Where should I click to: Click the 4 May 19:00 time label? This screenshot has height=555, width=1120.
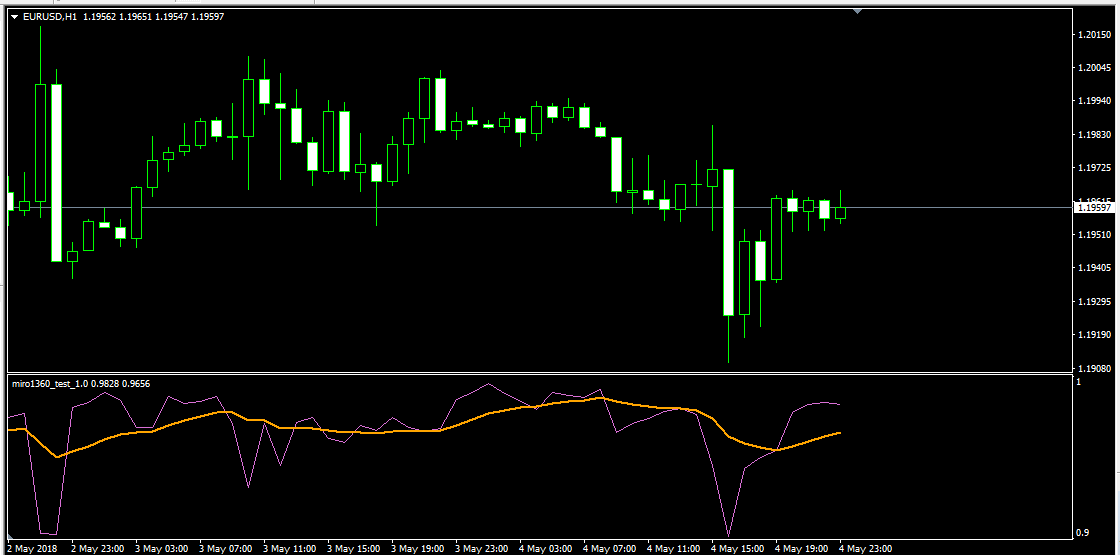coord(802,549)
